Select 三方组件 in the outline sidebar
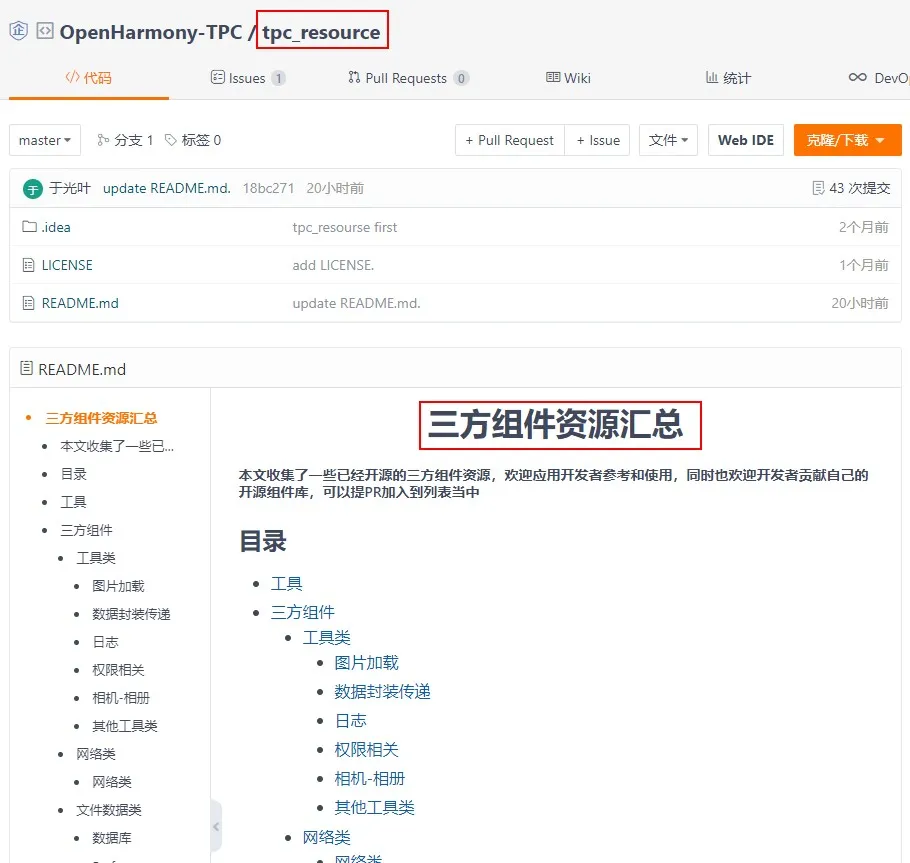The width and height of the screenshot is (910, 863). [x=86, y=530]
